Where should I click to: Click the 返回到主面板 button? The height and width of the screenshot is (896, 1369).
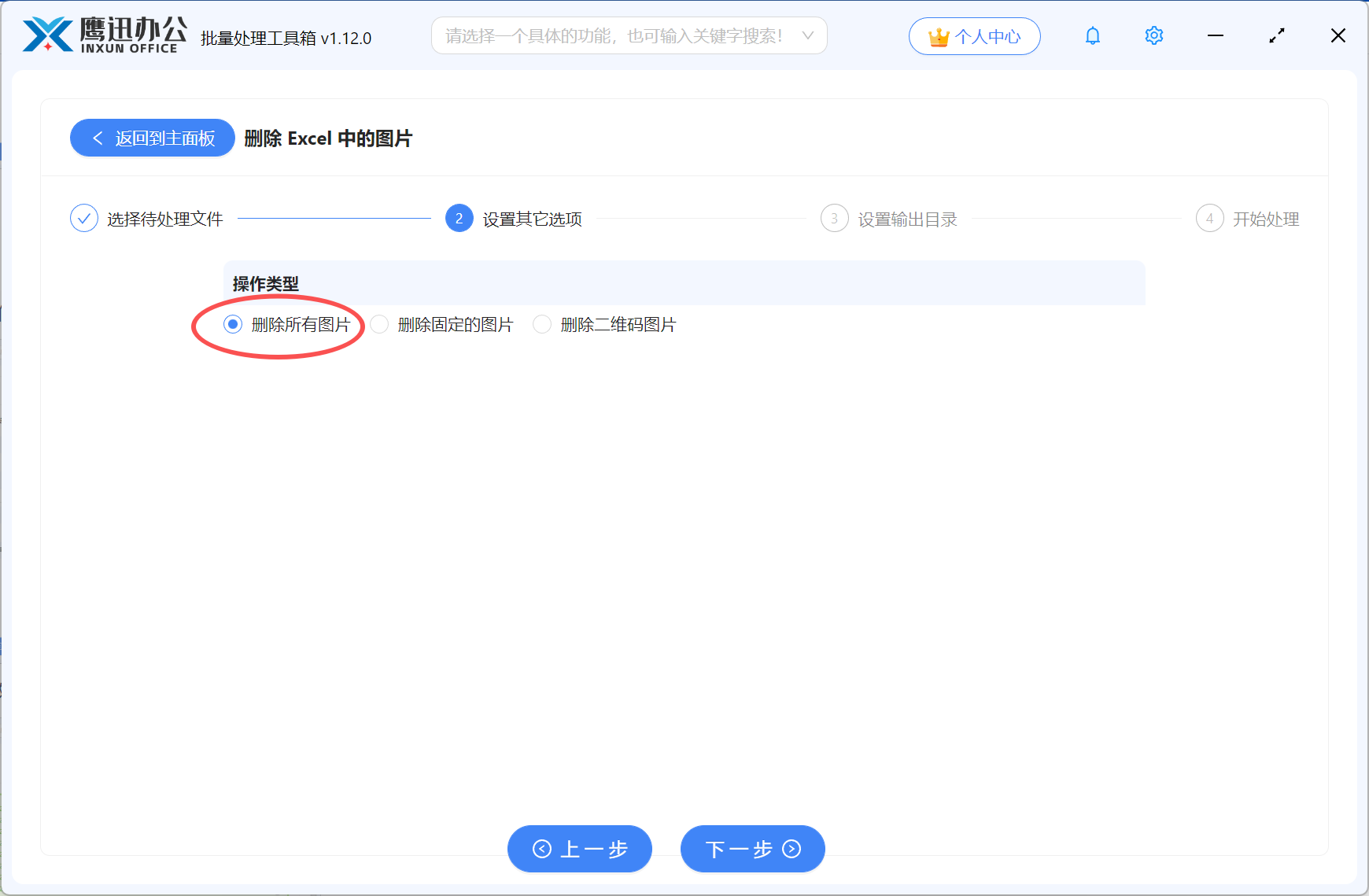click(x=152, y=138)
